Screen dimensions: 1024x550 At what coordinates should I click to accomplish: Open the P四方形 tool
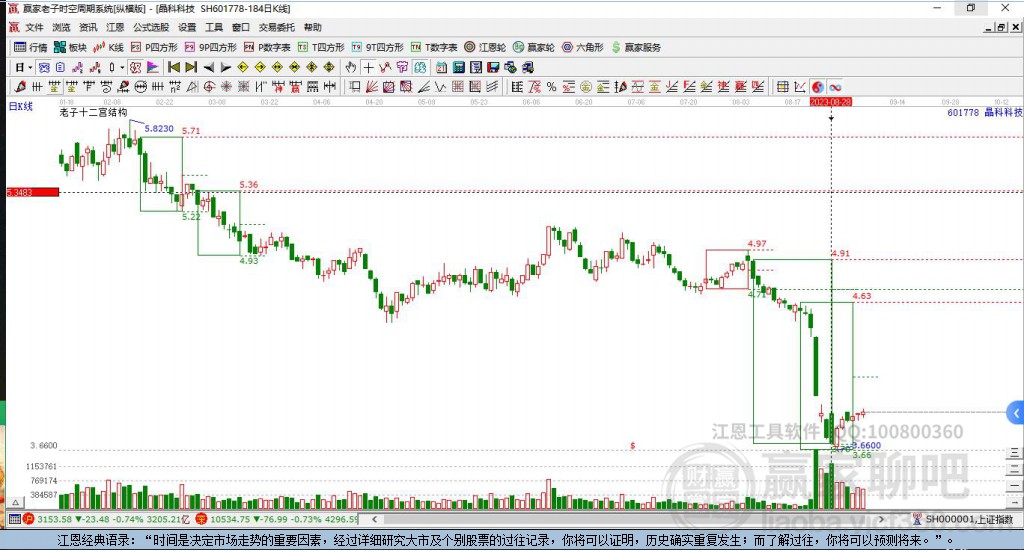click(x=154, y=47)
